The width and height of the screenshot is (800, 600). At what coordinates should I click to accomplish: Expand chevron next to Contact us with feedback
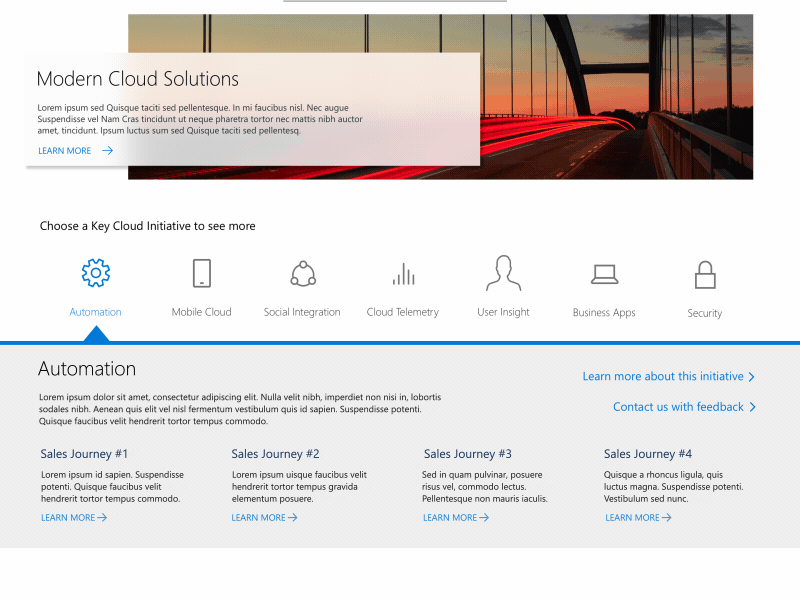coord(752,407)
